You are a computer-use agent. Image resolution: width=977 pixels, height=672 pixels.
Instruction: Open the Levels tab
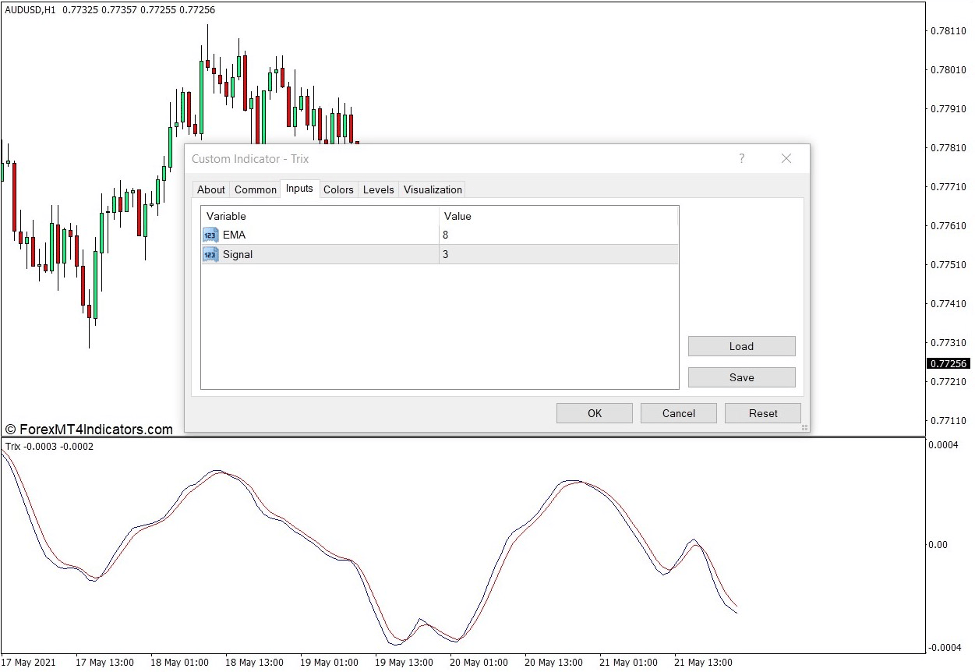coord(378,190)
